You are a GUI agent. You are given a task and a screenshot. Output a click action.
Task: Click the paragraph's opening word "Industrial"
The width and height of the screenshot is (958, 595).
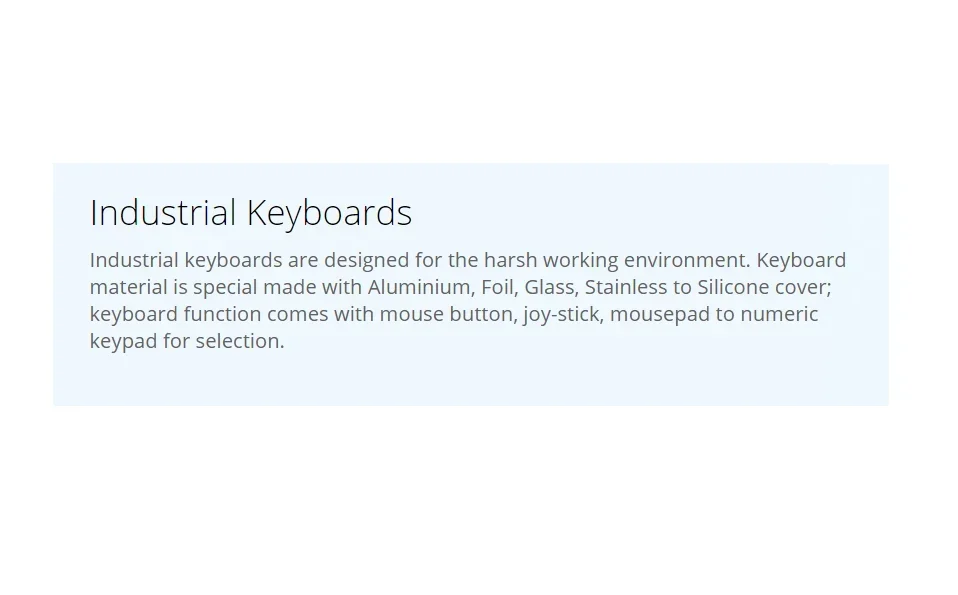click(x=134, y=260)
